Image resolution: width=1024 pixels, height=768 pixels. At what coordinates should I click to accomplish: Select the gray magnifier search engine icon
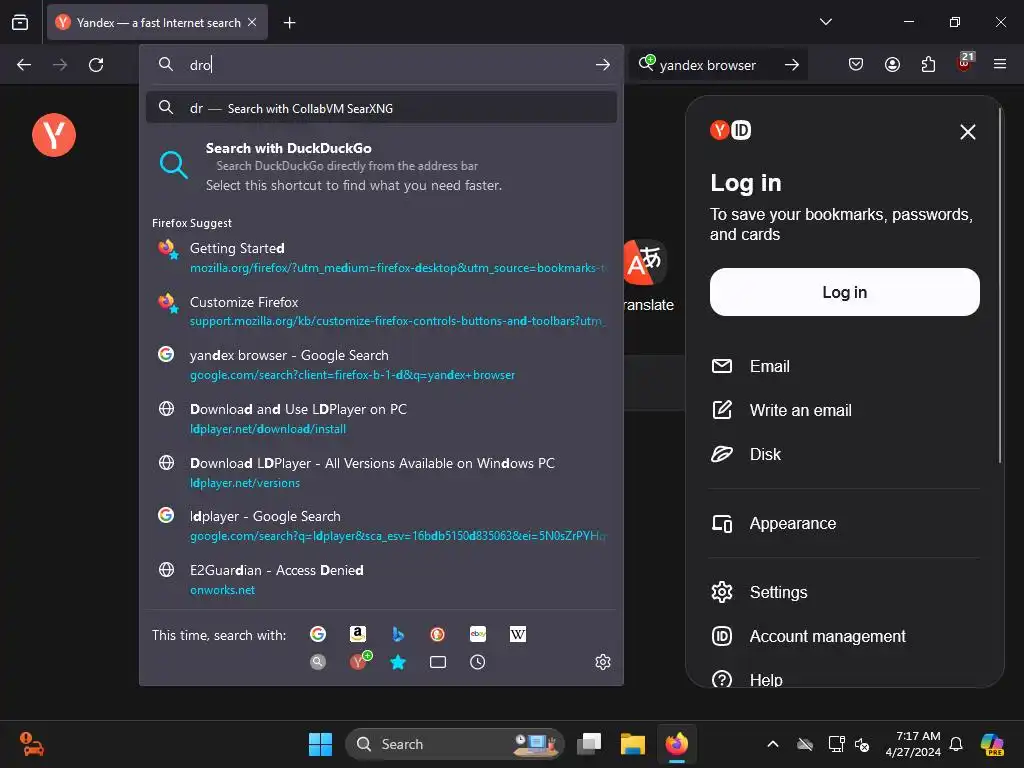pos(317,662)
